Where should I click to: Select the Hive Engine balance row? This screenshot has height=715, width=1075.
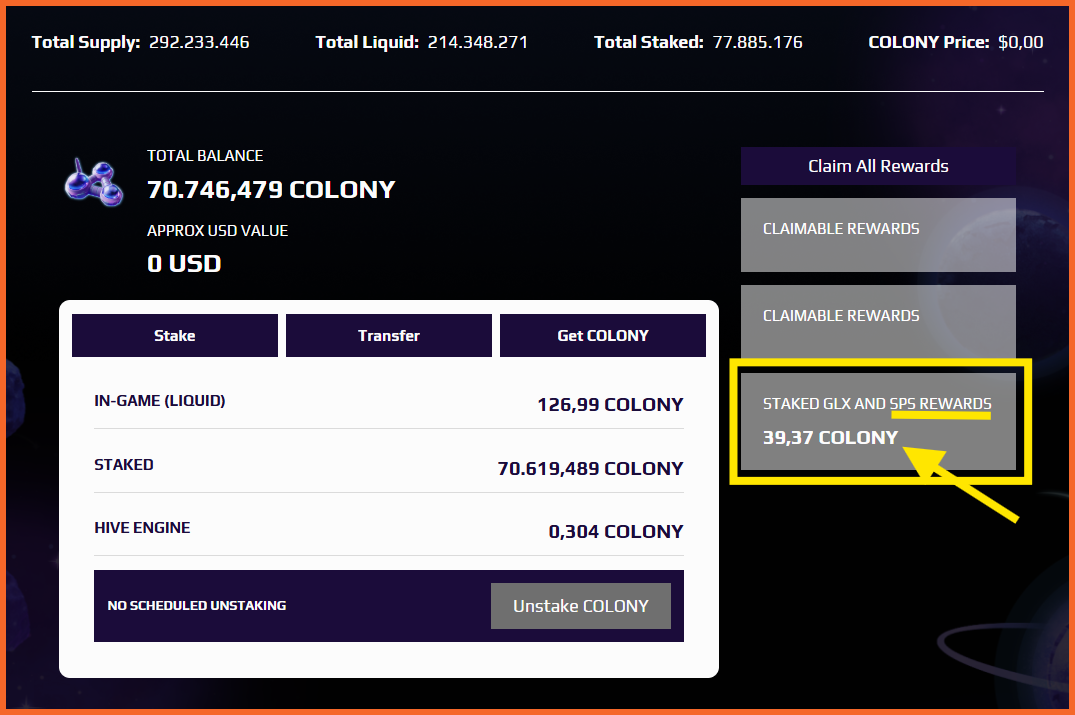click(x=389, y=529)
